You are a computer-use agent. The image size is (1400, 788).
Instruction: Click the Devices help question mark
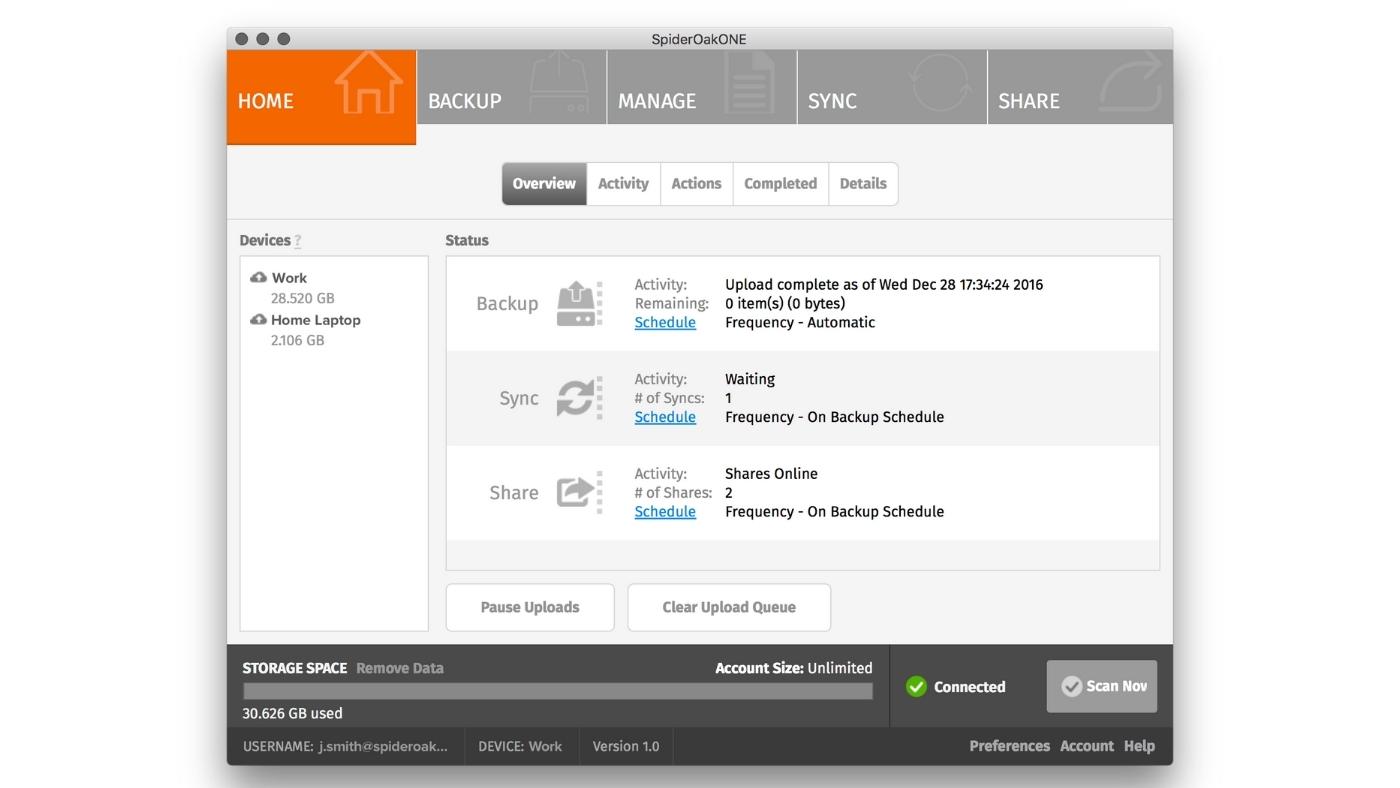point(297,241)
